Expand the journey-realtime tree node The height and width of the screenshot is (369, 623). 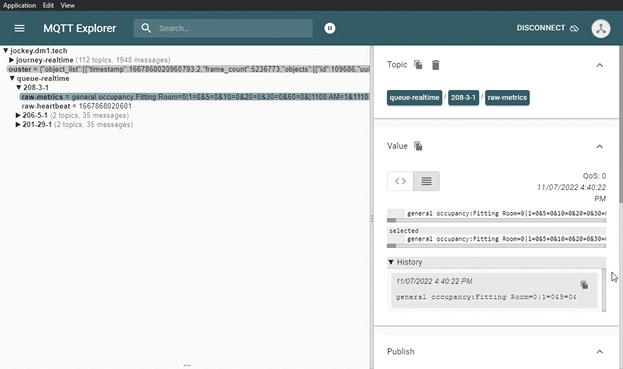12,60
